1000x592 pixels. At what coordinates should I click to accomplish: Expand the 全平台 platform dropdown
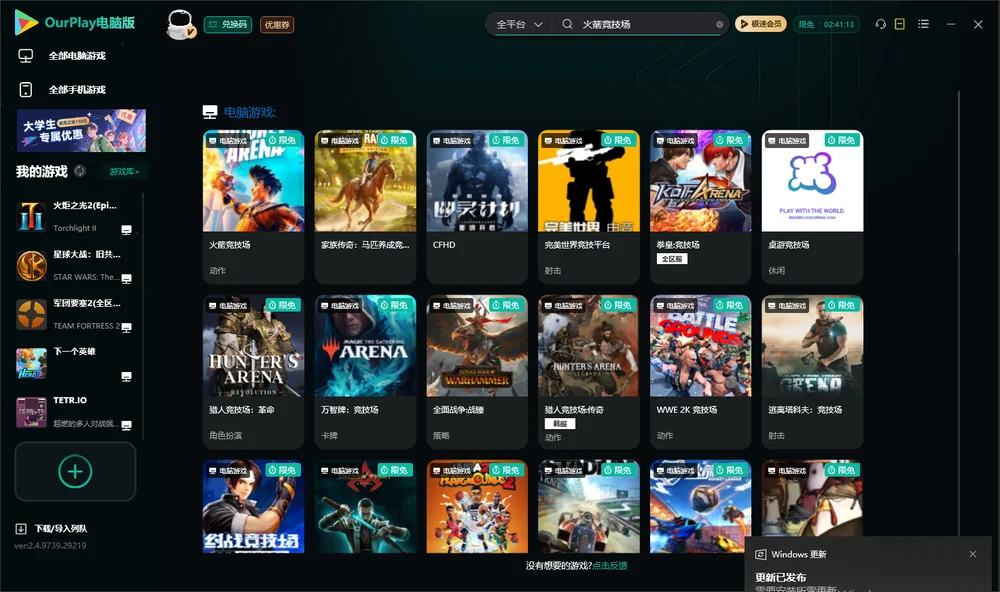[x=519, y=24]
